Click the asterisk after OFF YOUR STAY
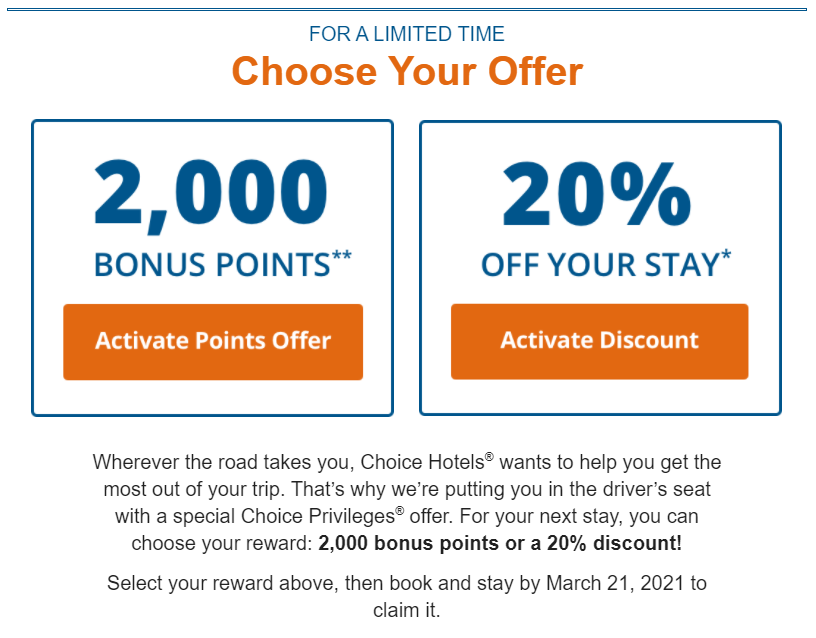 coord(726,256)
